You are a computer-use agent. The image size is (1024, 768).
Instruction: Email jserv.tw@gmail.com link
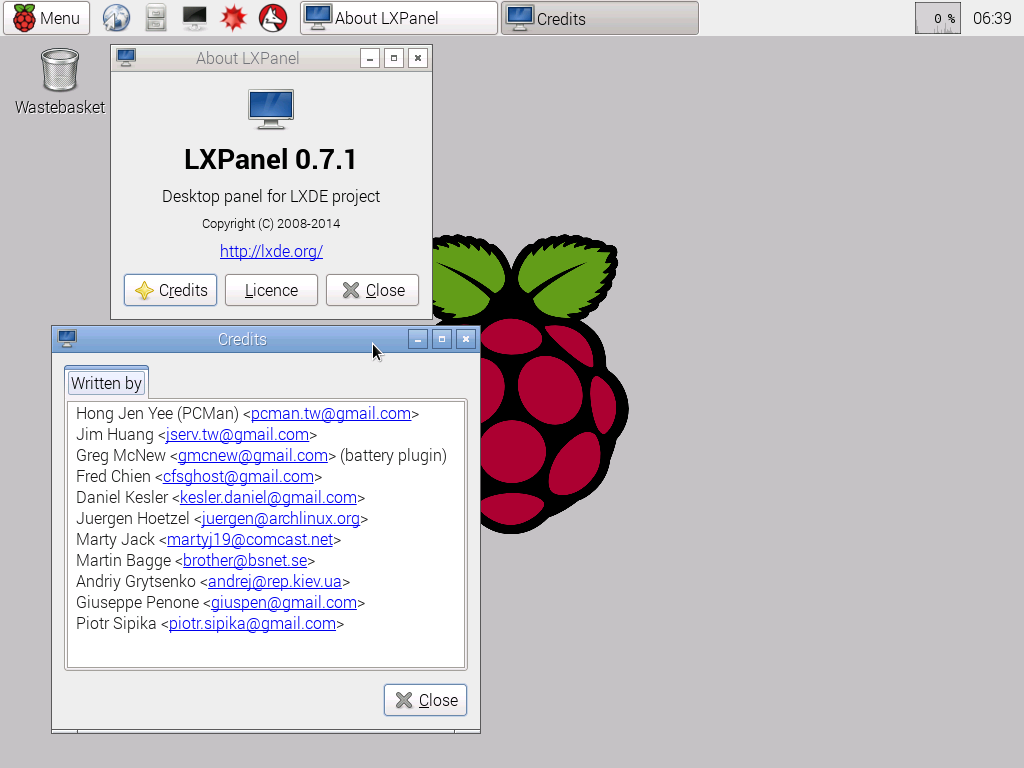tap(237, 434)
